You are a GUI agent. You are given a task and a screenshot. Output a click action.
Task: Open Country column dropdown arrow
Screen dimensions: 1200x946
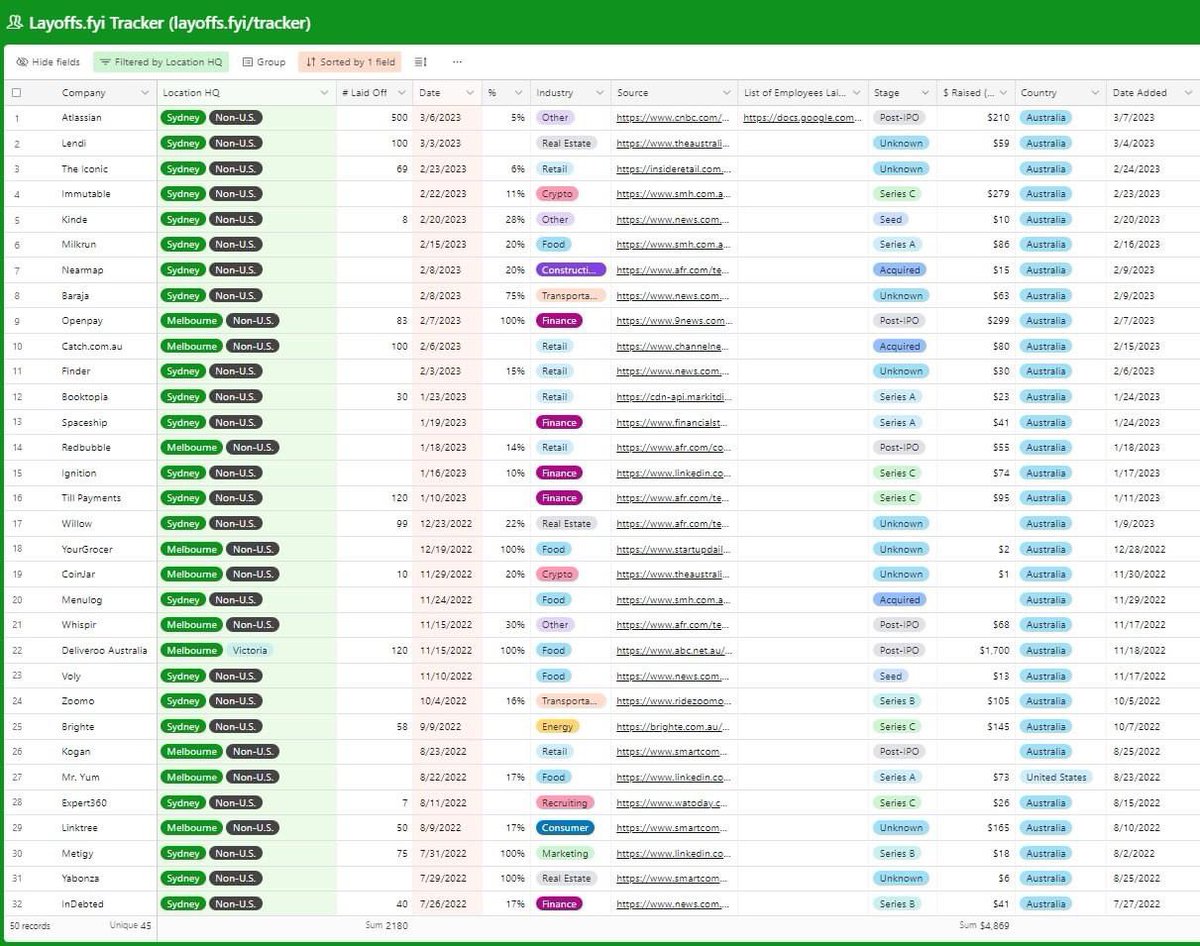1094,93
